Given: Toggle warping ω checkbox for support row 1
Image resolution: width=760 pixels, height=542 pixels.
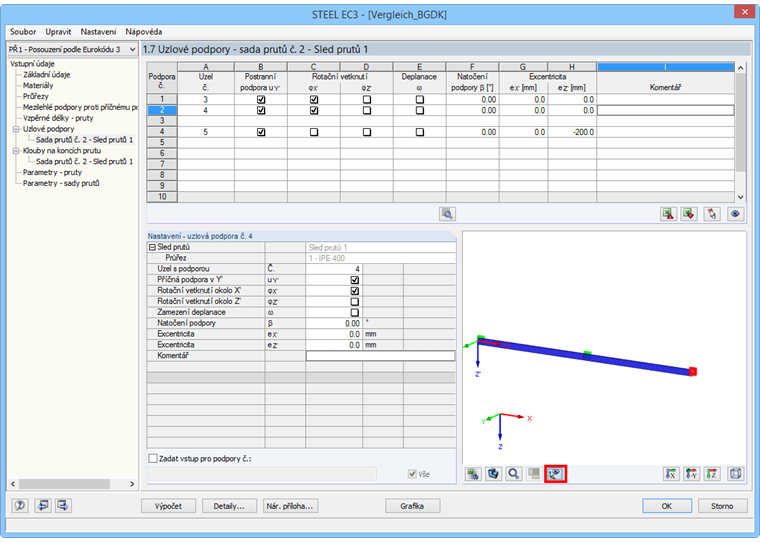Looking at the screenshot, I should [x=420, y=99].
